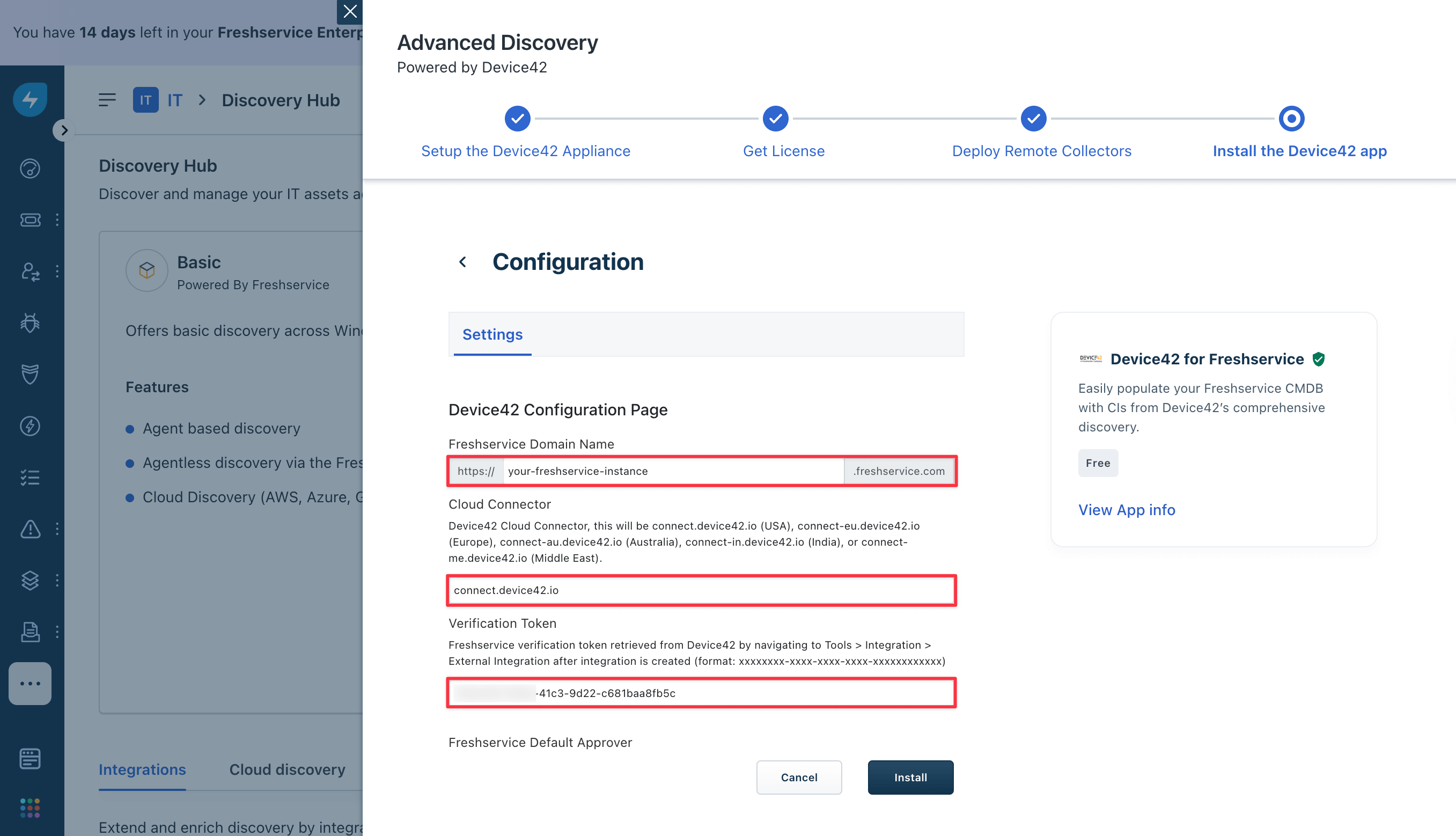
Task: Open the apps grid icon at sidebar bottom
Action: click(30, 808)
